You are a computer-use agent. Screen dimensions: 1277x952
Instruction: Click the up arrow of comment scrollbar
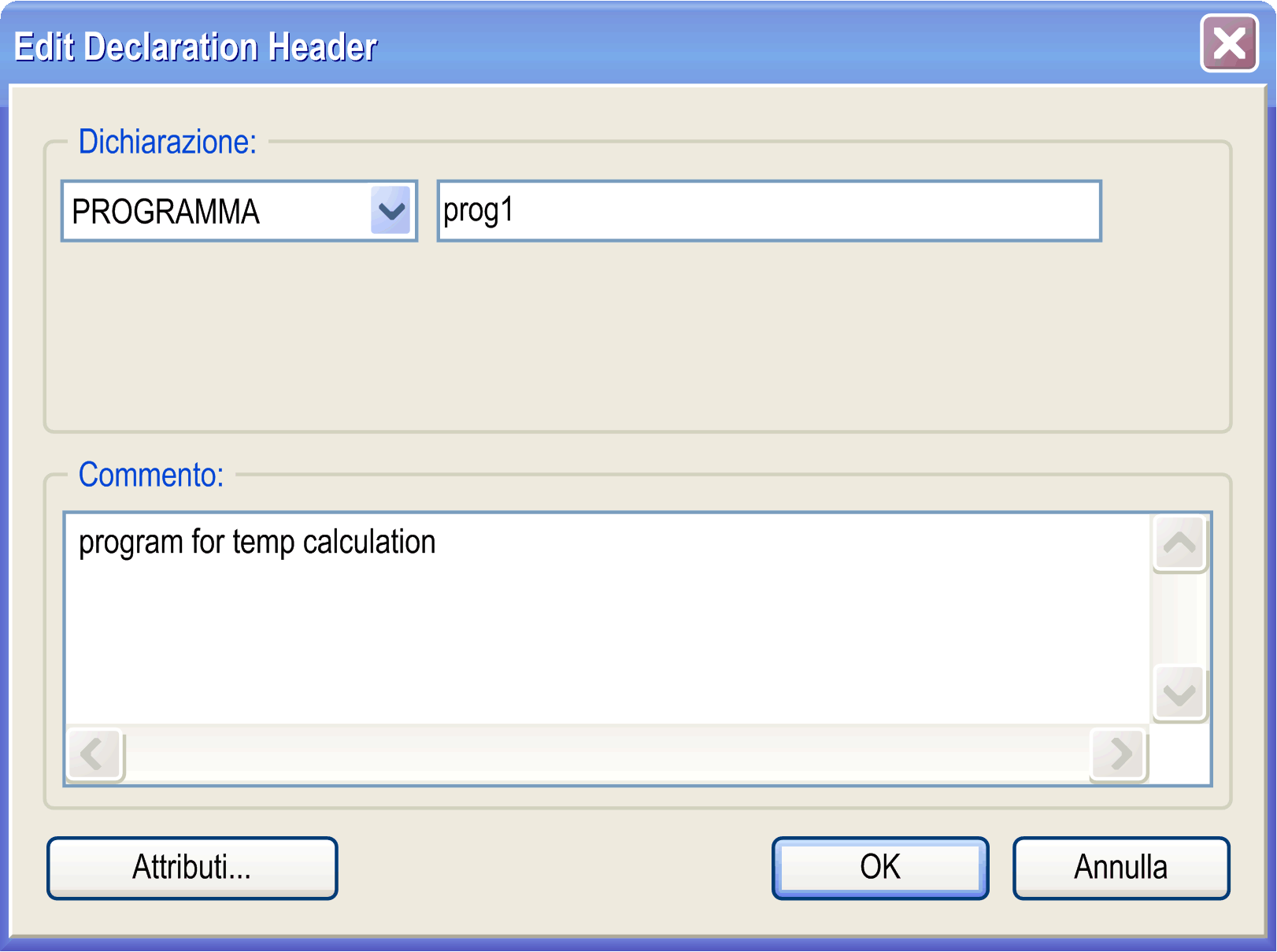pyautogui.click(x=1179, y=543)
